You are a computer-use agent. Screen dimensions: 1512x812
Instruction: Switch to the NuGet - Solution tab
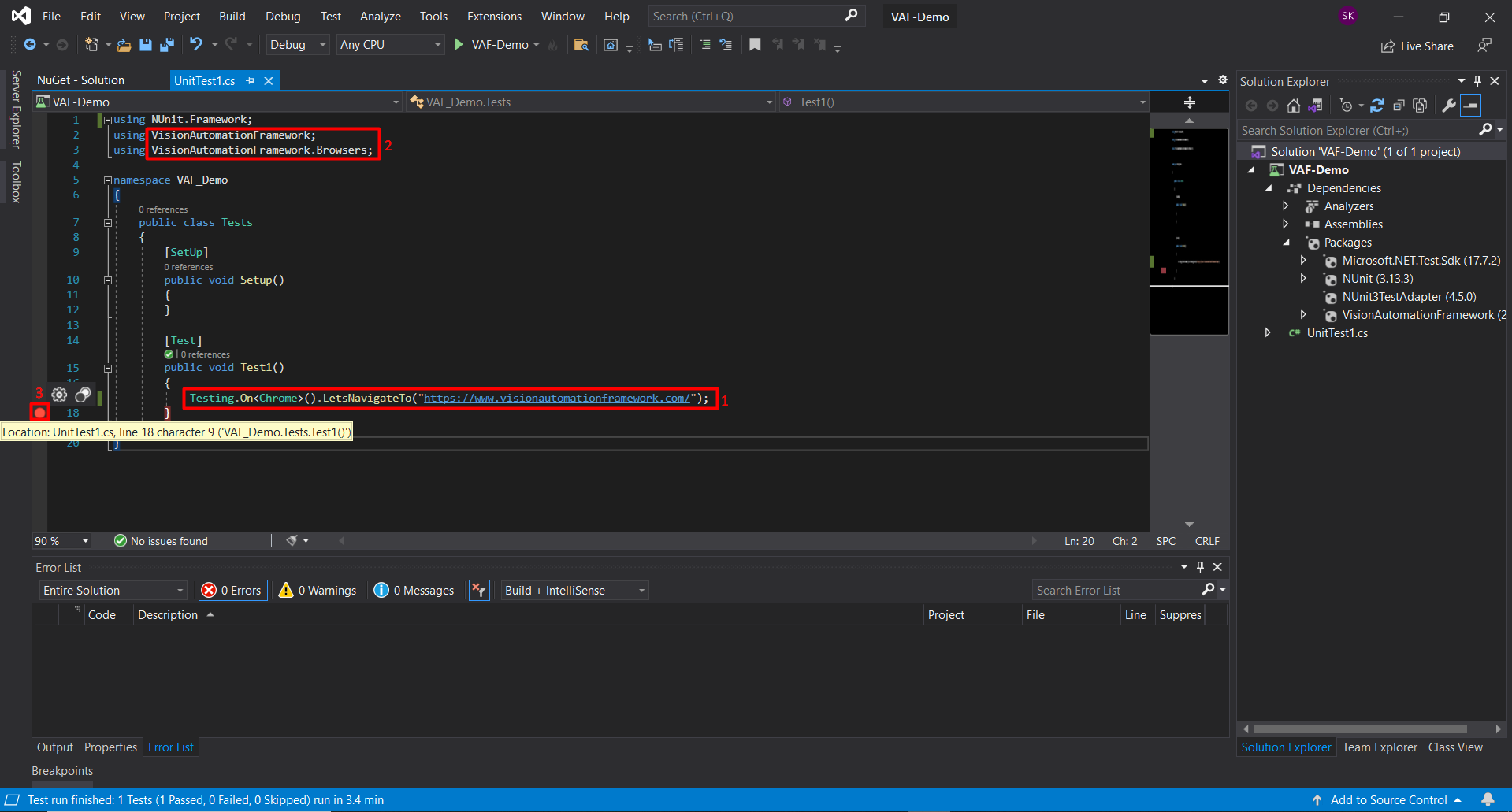point(80,80)
